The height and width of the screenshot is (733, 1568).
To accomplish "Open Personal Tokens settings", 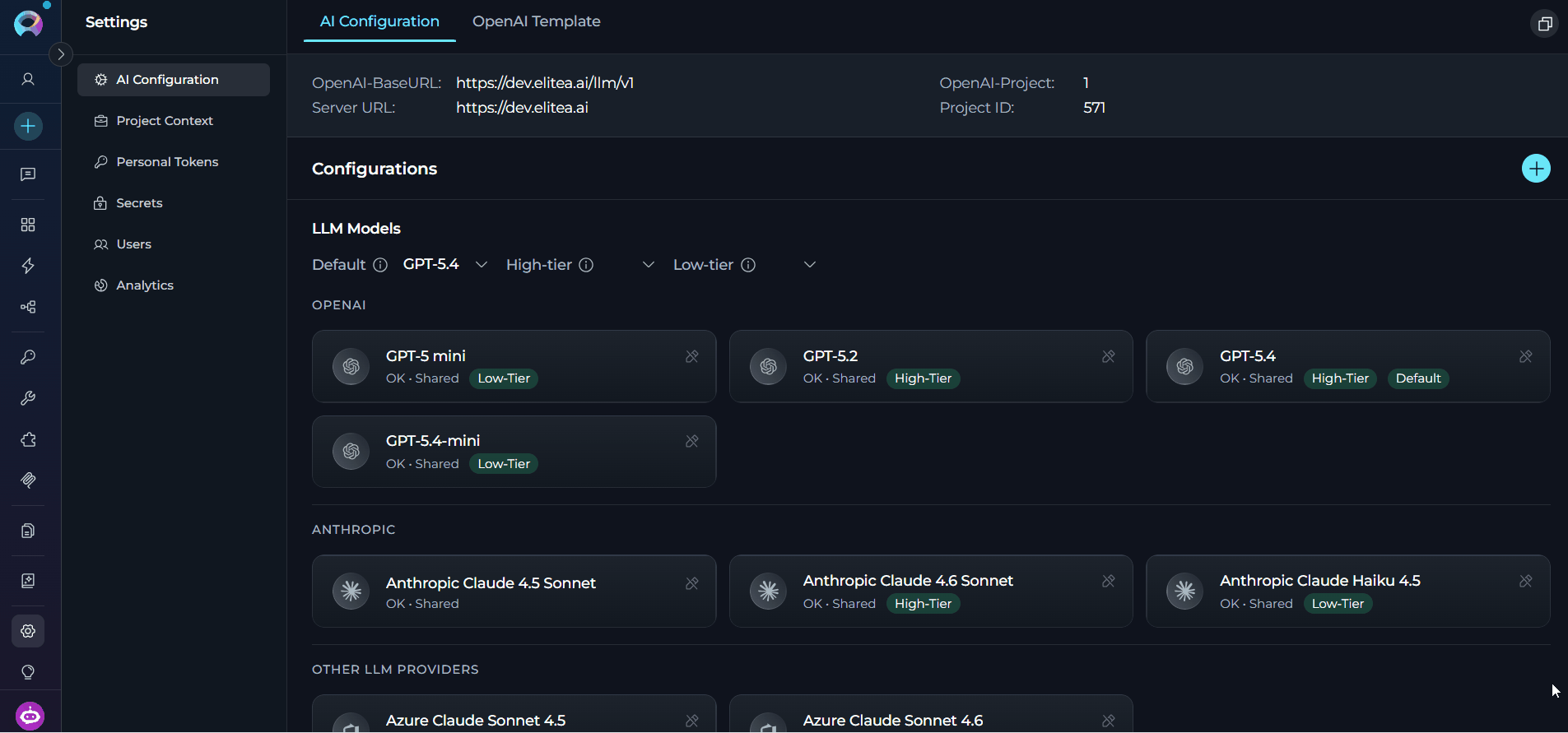I will pyautogui.click(x=174, y=162).
